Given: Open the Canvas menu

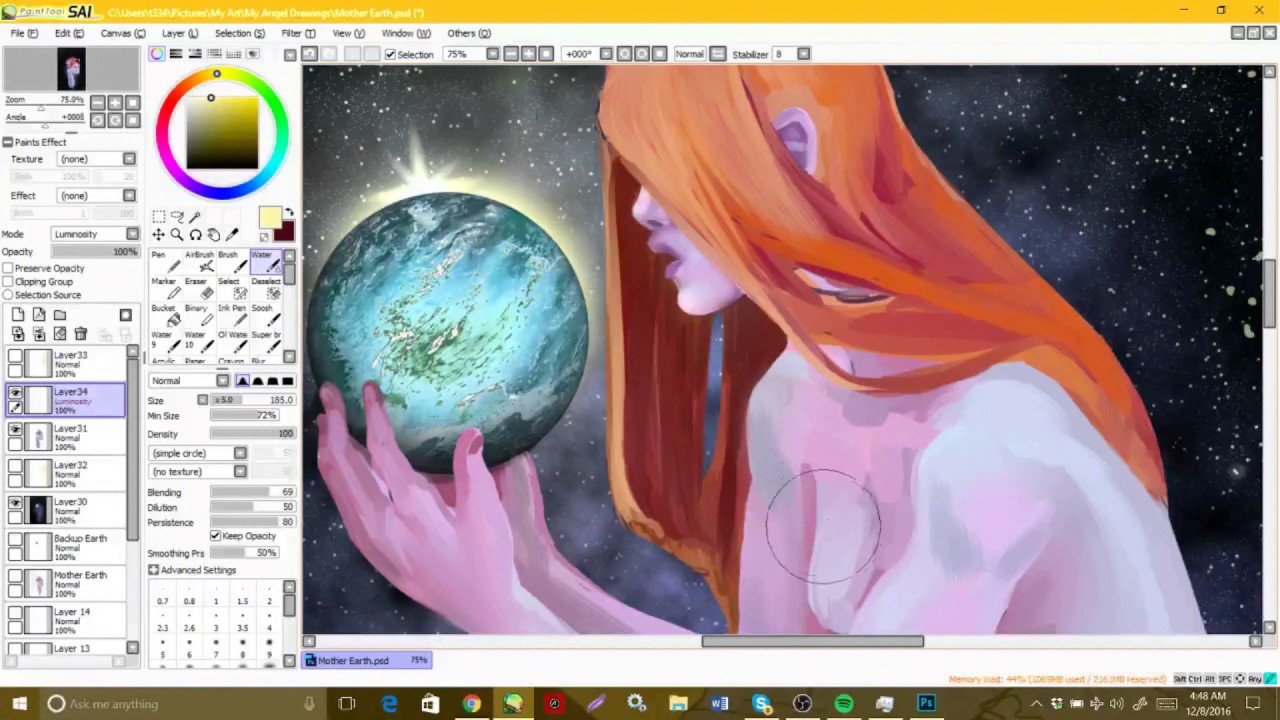Looking at the screenshot, I should pyautogui.click(x=122, y=33).
